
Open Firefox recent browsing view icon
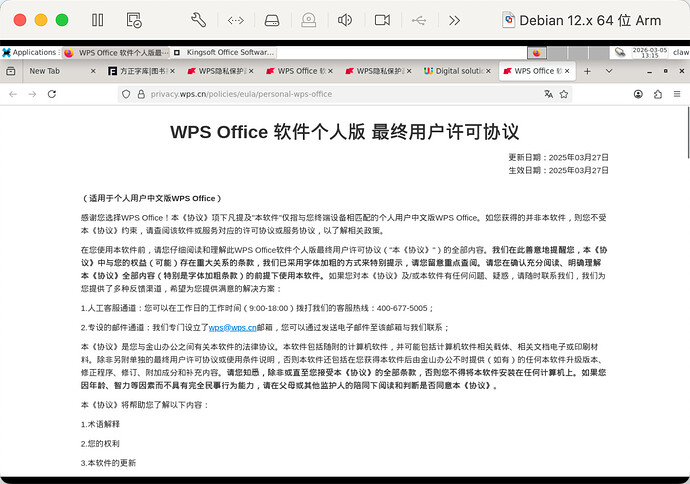point(11,71)
